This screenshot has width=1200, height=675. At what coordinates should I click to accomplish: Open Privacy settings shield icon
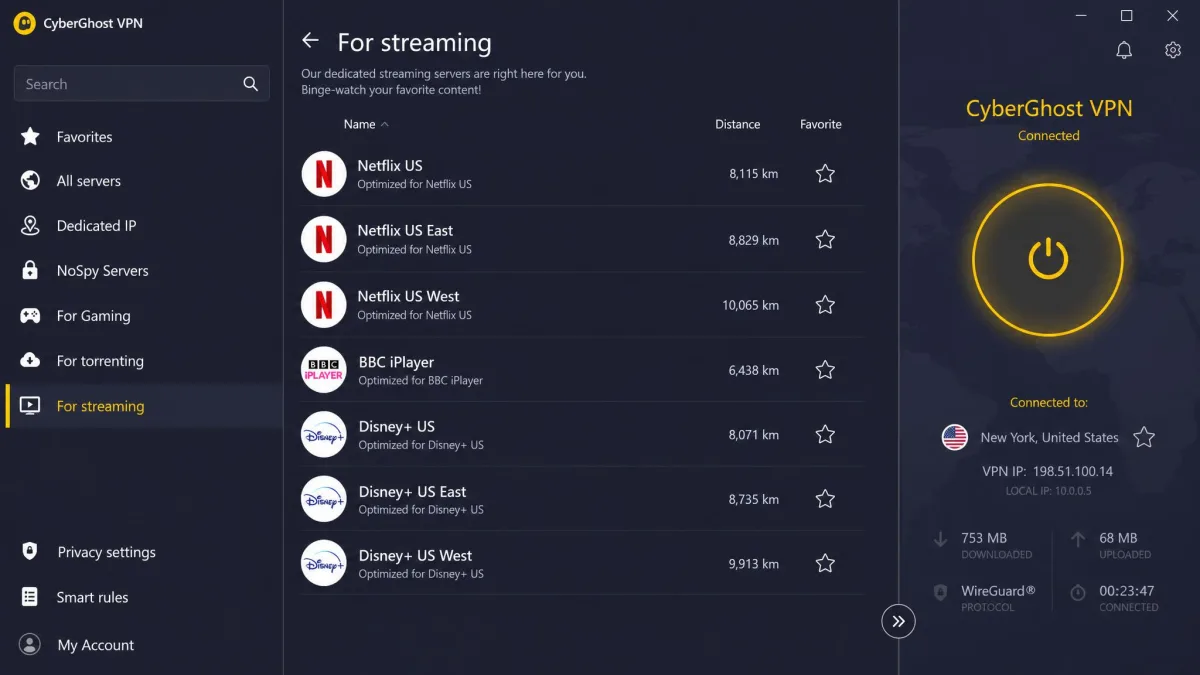30,551
